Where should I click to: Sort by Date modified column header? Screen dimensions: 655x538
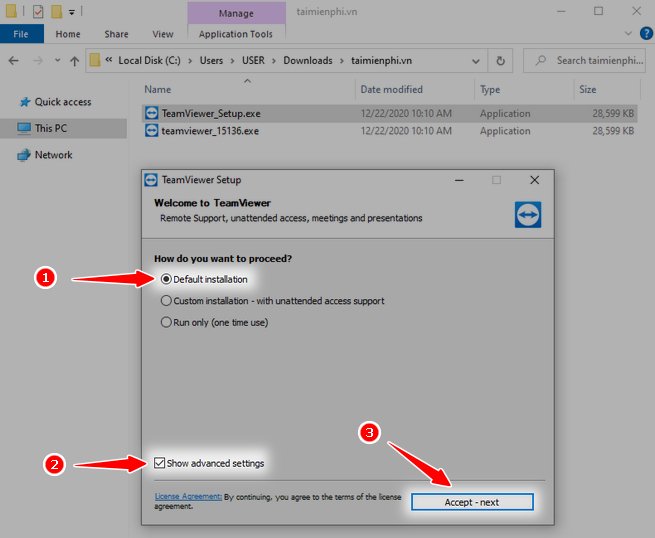[x=391, y=89]
